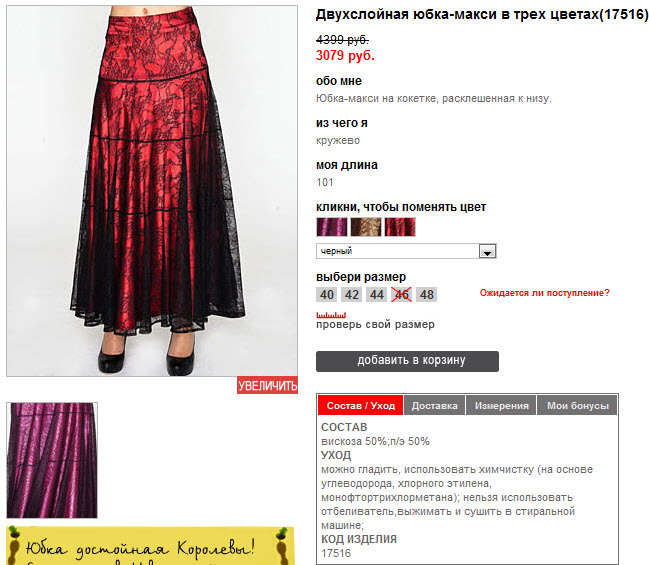Switch to the Измерения tab
The image size is (649, 565).
point(501,406)
